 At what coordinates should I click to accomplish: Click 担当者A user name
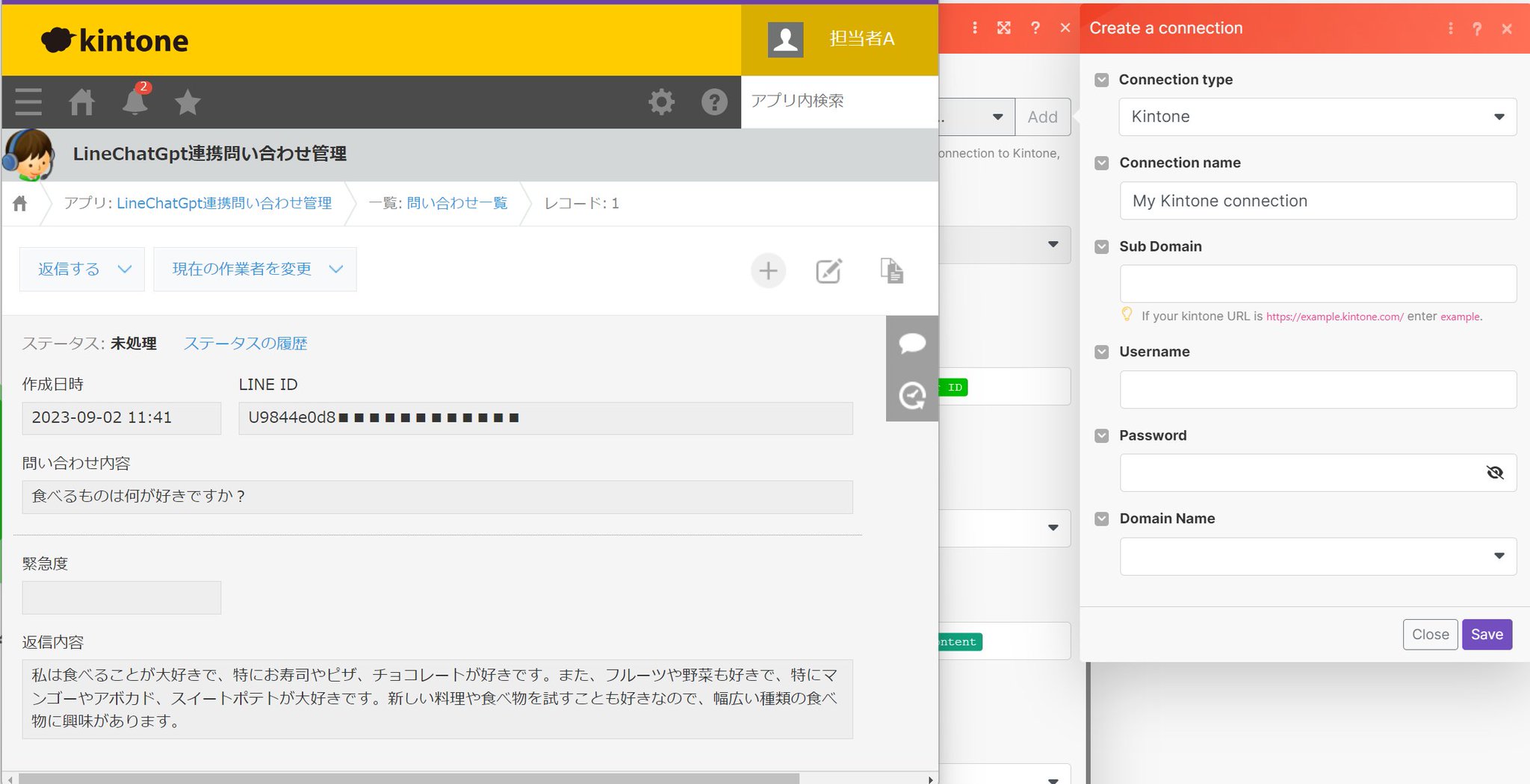click(x=861, y=39)
